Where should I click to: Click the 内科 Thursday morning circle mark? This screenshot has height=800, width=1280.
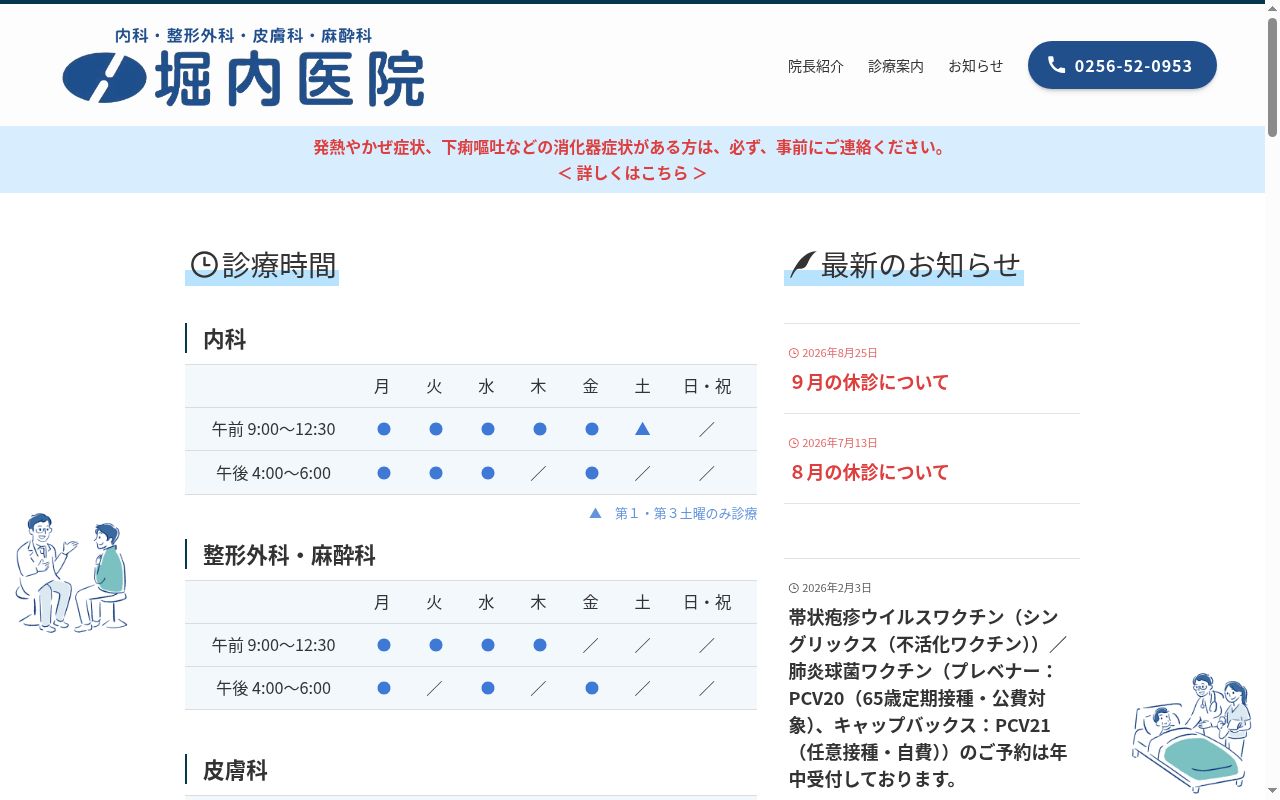[540, 429]
